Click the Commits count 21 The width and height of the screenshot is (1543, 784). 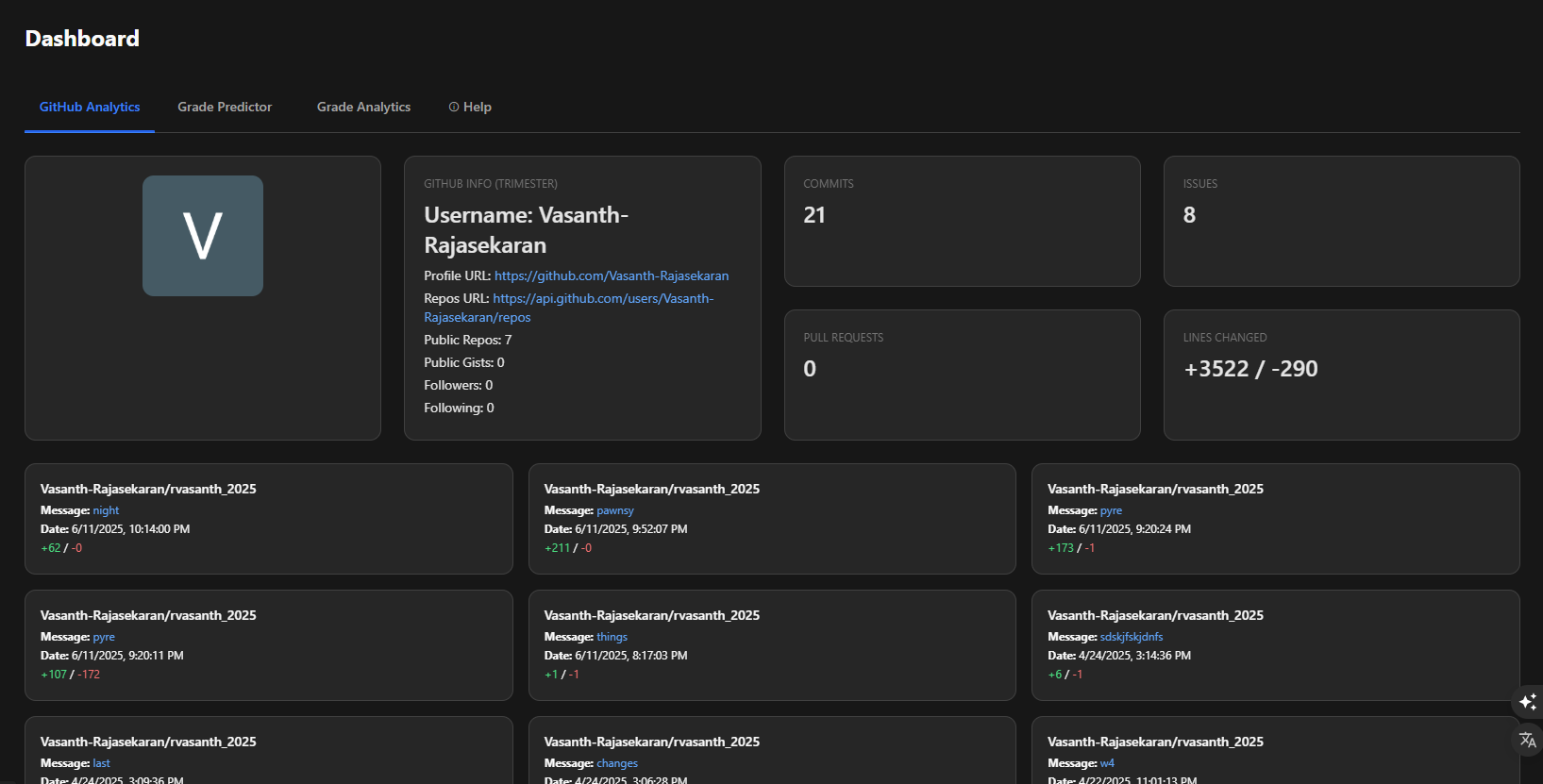tap(814, 215)
